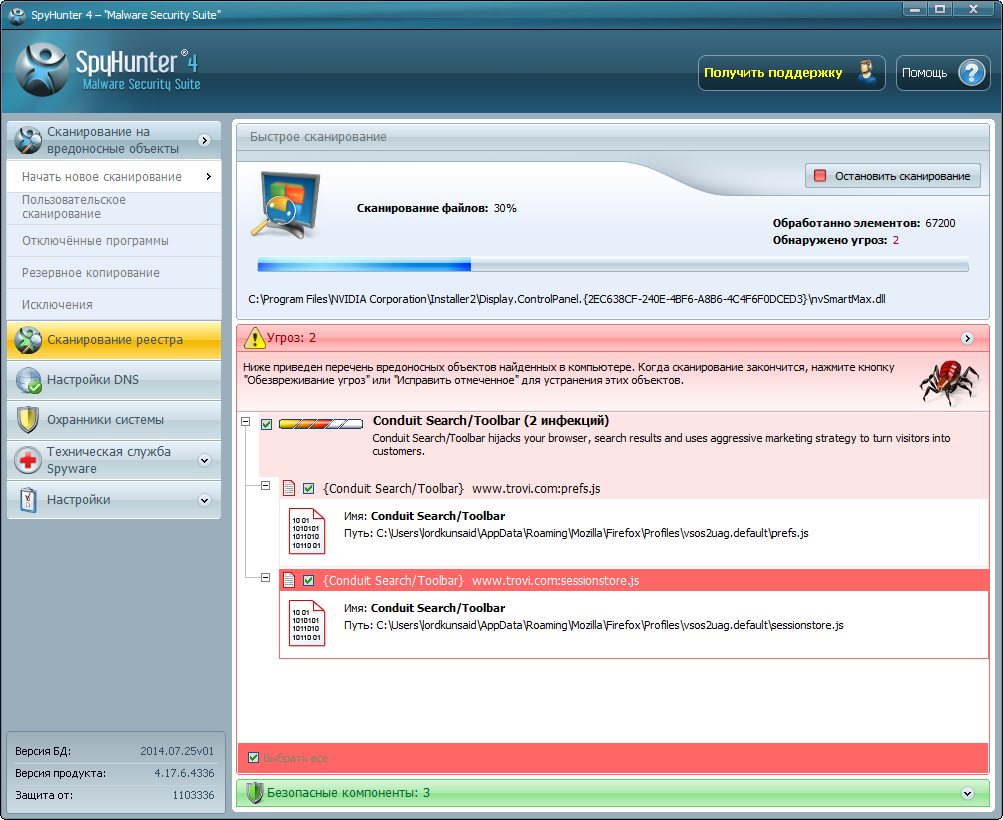The height and width of the screenshot is (820, 1003).
Task: Open 'Резервное копирование' menu item
Action: click(x=114, y=272)
